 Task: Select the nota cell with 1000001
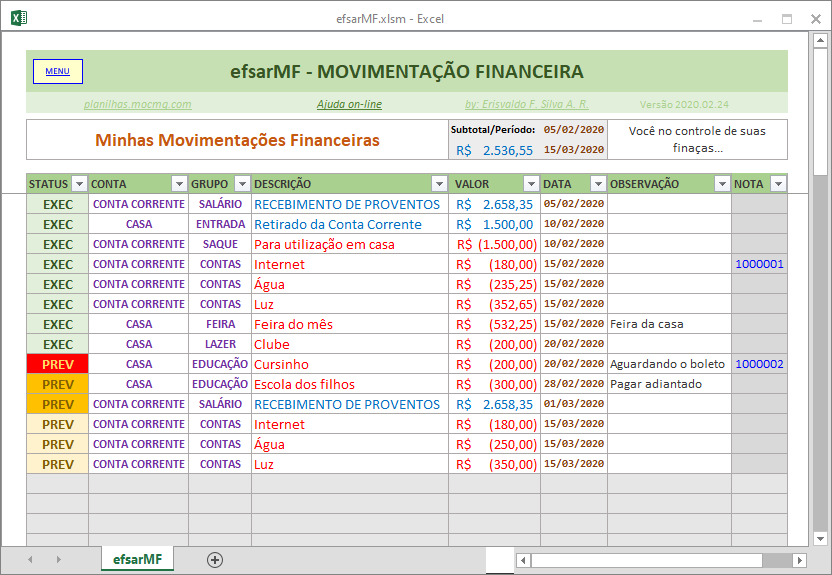click(759, 264)
